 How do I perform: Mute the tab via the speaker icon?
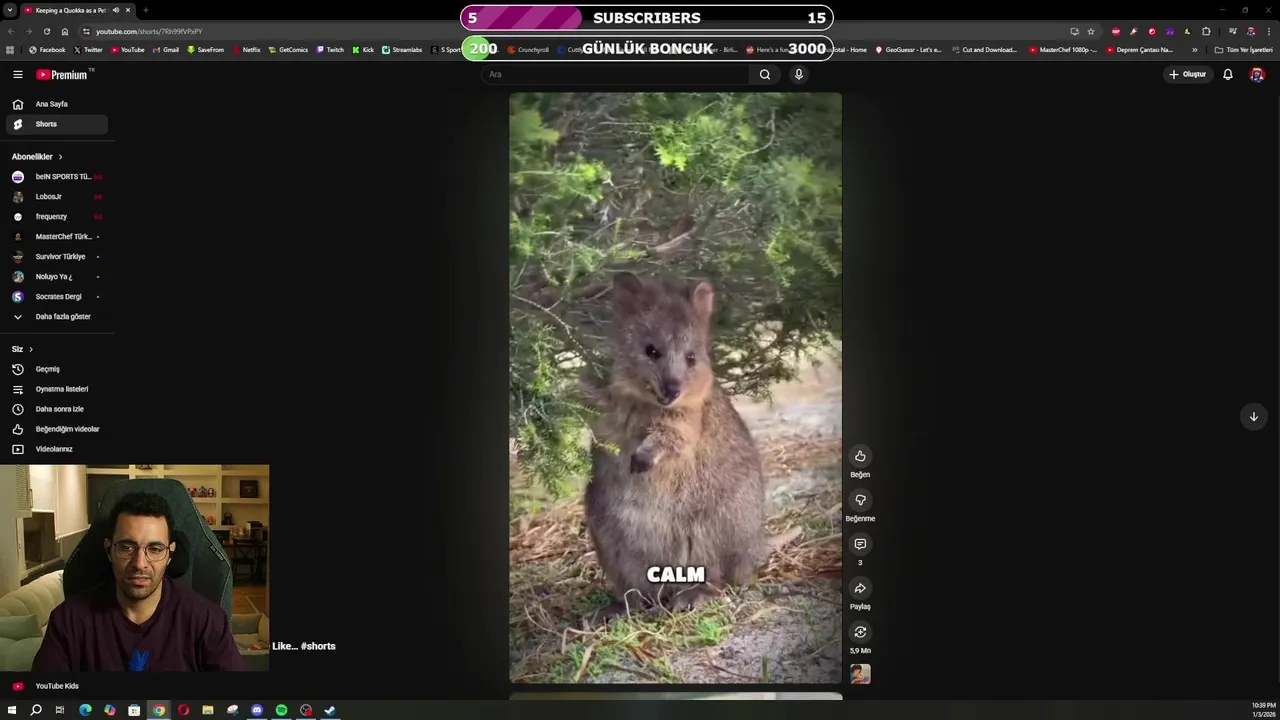[x=115, y=10]
